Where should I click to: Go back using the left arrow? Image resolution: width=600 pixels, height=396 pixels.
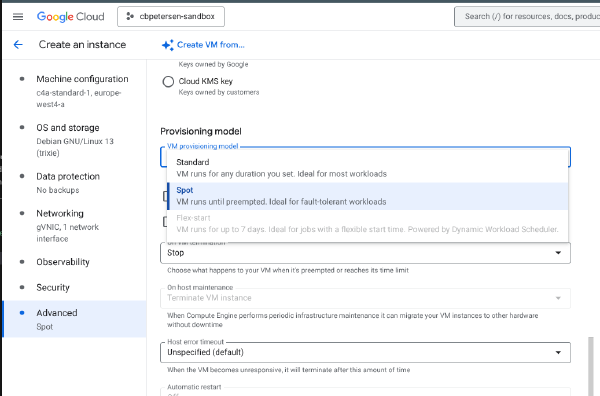pos(18,45)
